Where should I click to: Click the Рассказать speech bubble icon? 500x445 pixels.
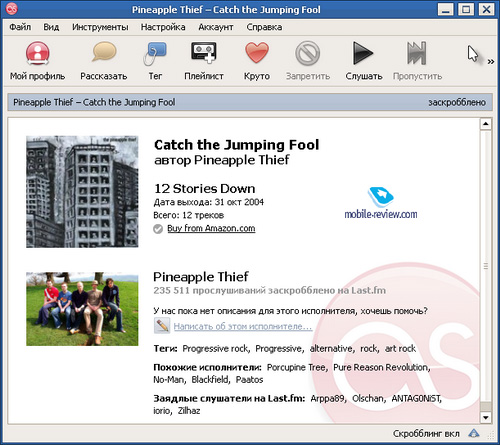pos(104,52)
